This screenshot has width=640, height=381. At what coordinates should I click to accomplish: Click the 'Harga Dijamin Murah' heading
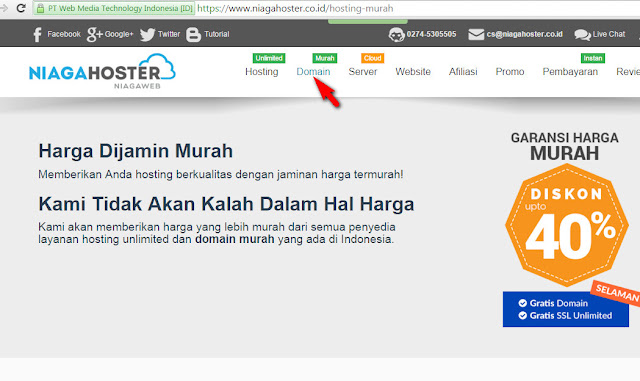pos(136,151)
